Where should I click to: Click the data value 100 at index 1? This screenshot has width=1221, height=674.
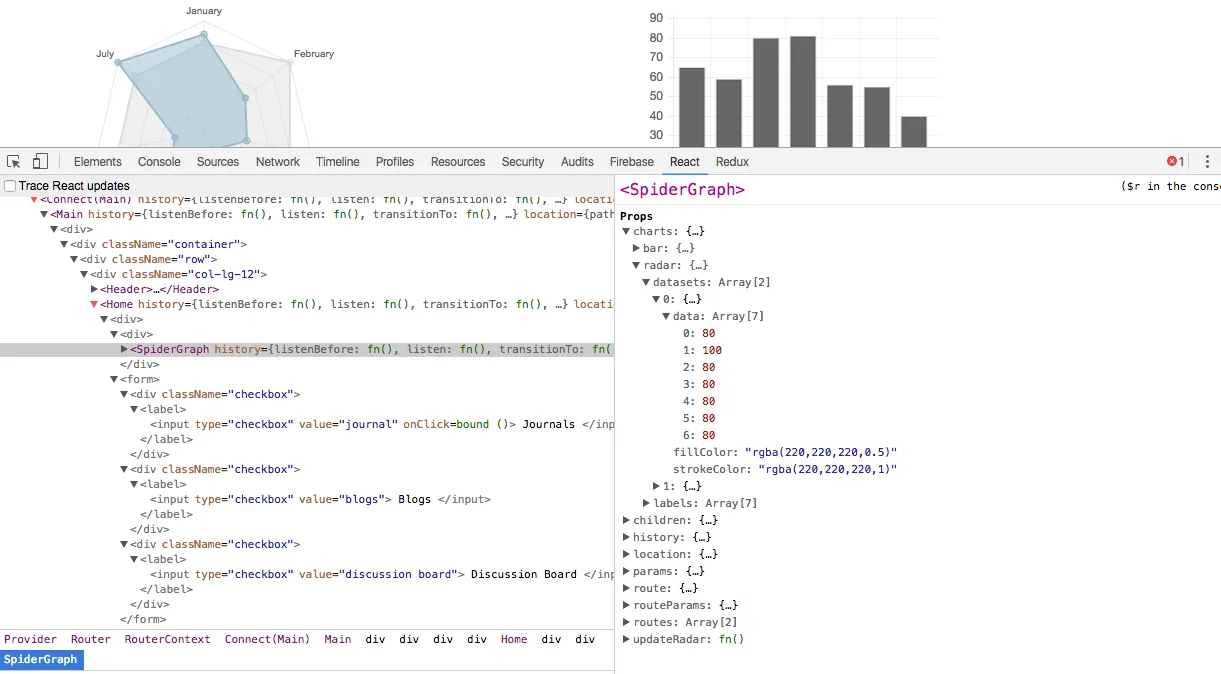(712, 350)
